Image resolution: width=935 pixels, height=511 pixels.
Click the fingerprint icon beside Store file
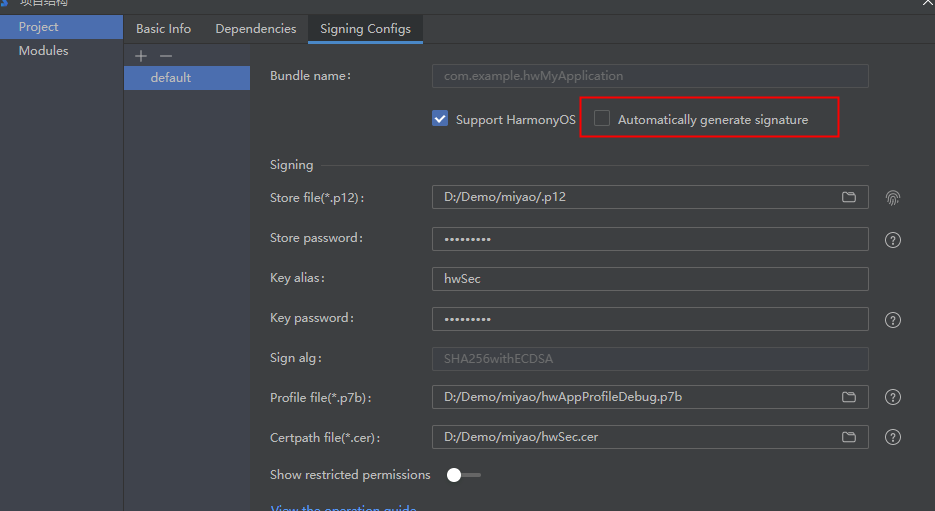coord(893,197)
